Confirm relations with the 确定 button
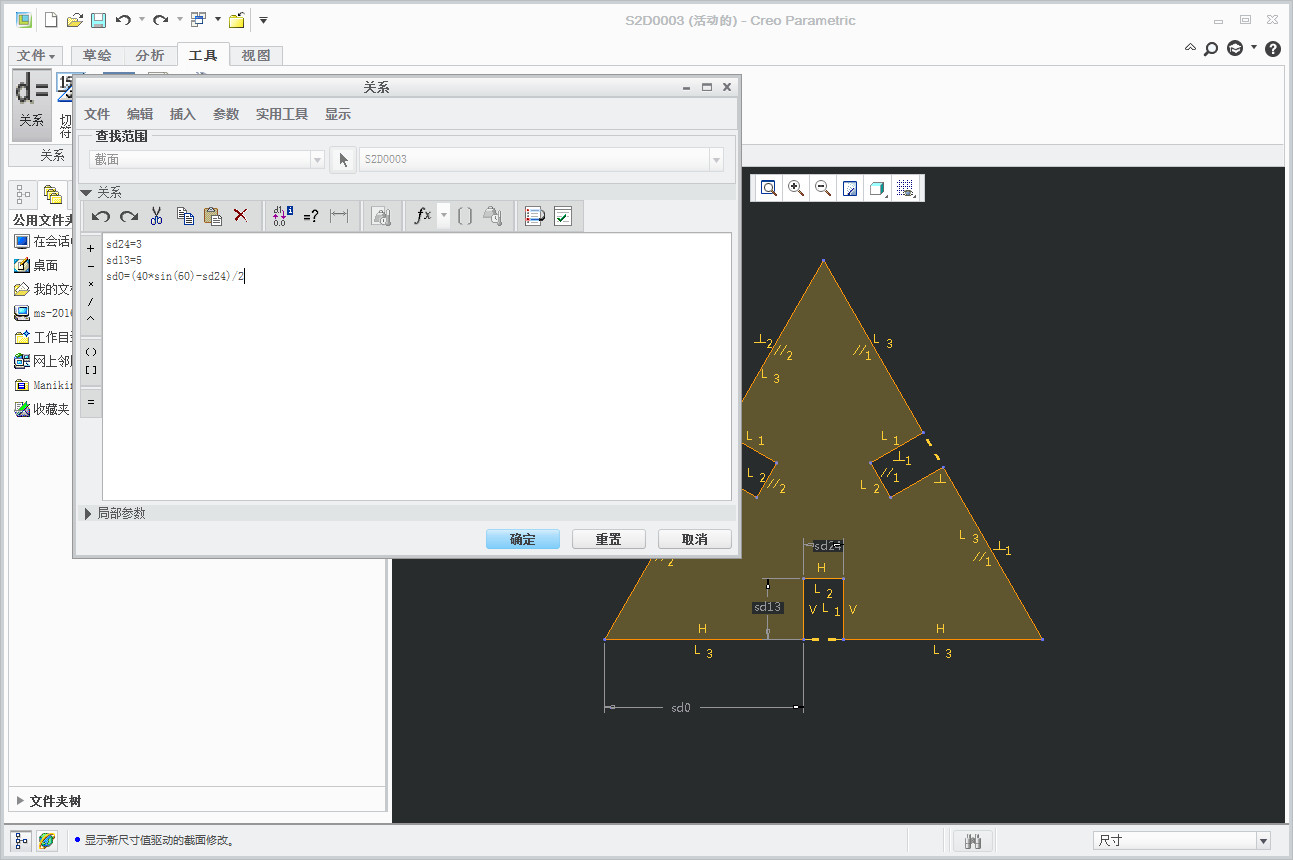 pos(523,539)
